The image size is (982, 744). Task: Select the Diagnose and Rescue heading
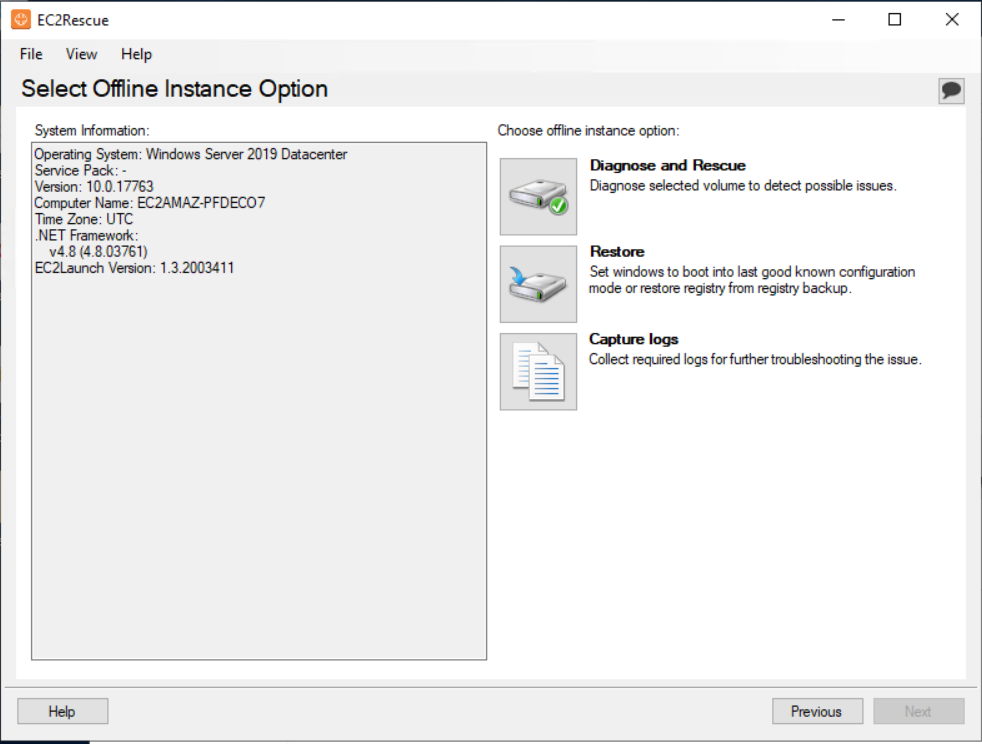click(x=668, y=165)
